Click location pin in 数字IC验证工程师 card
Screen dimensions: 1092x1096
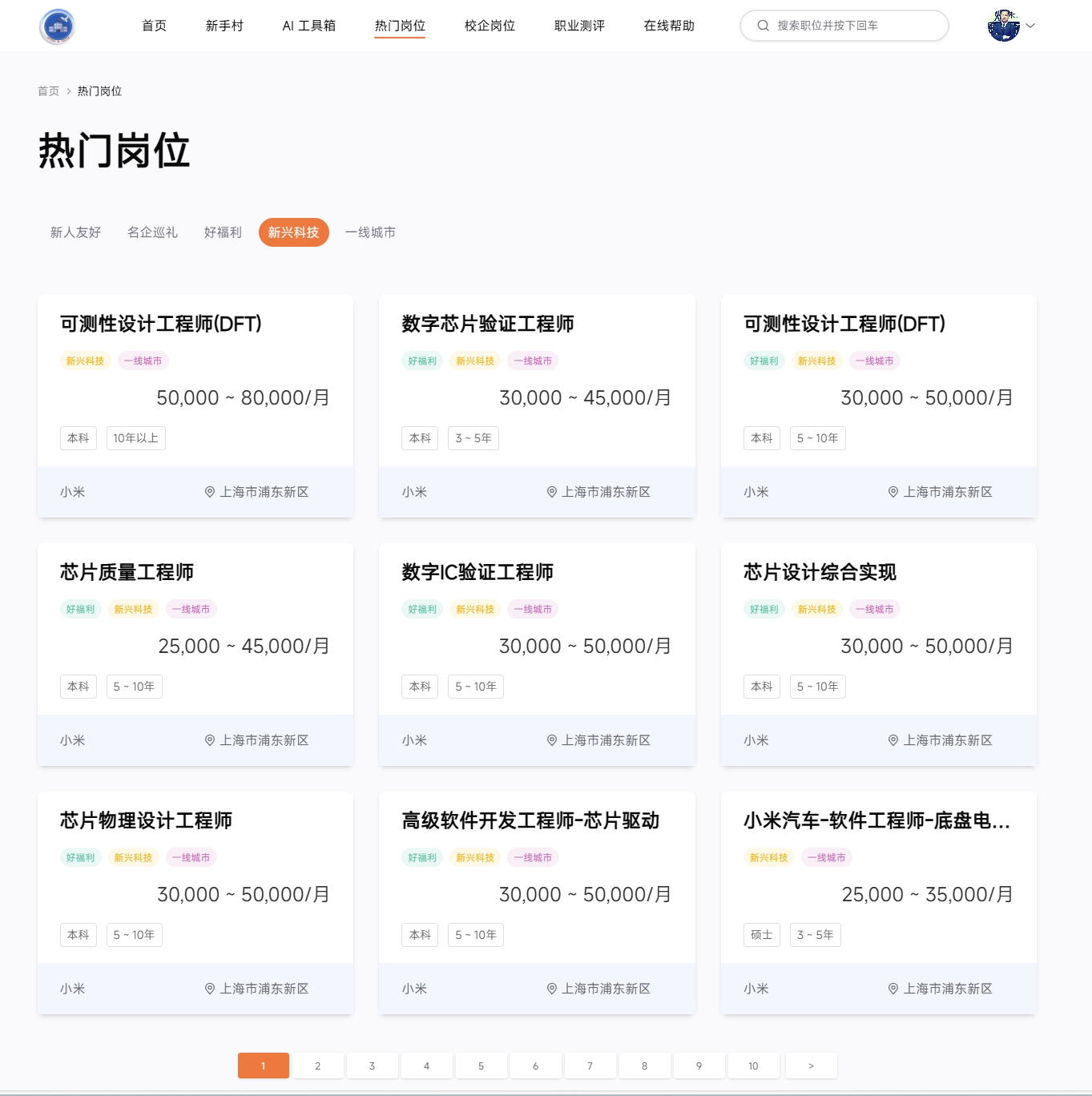pyautogui.click(x=552, y=740)
